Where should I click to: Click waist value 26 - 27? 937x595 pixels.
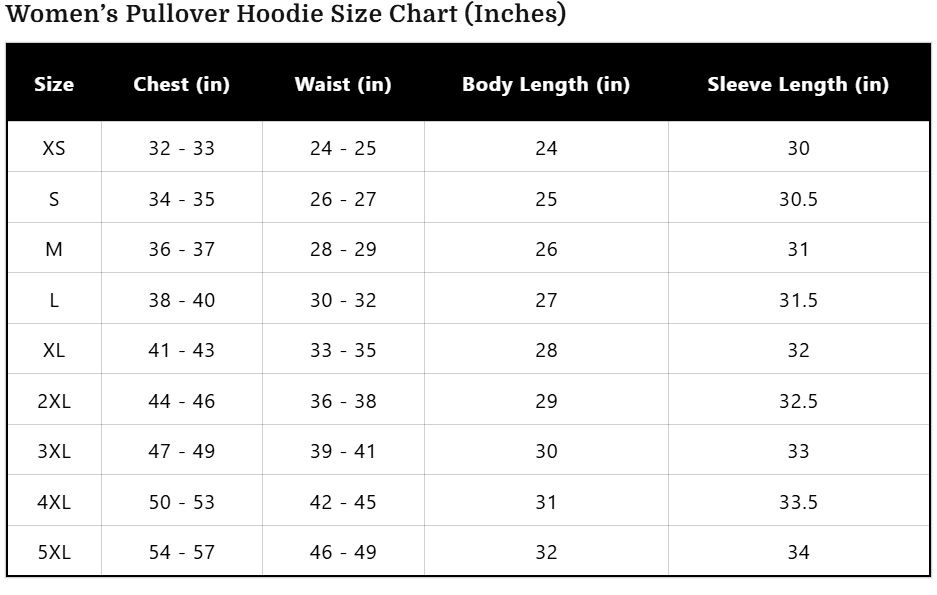[x=343, y=199]
